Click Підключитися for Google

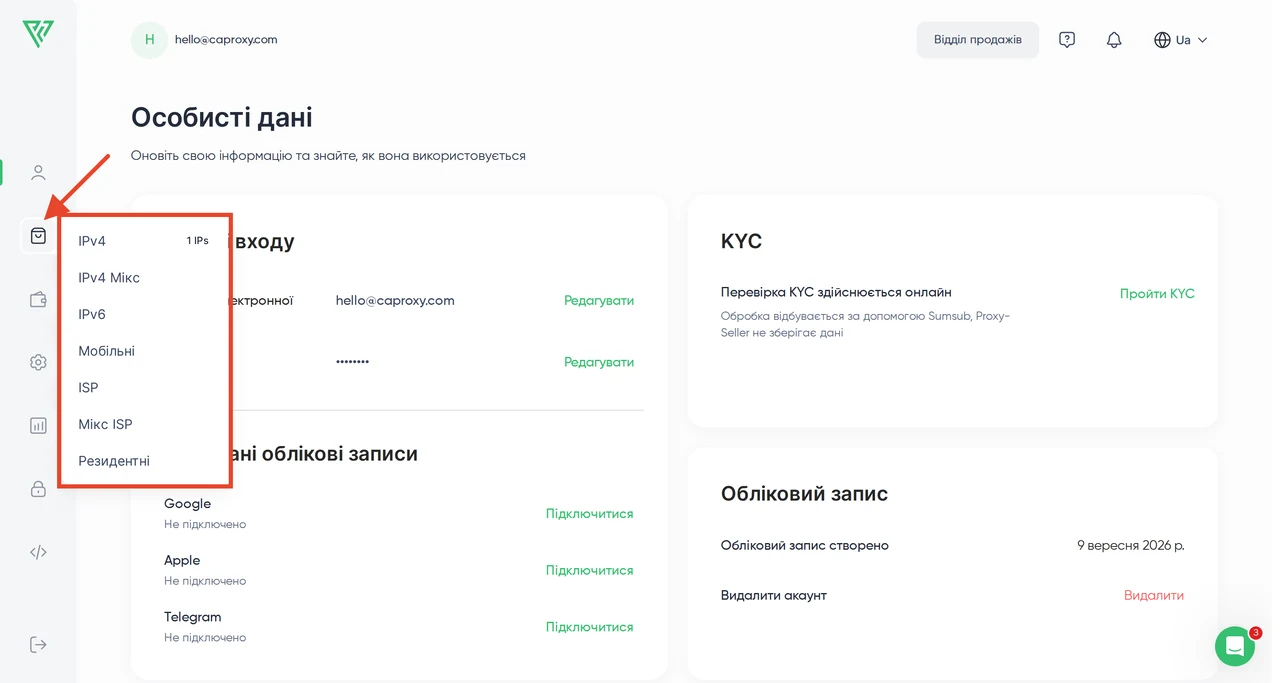click(589, 513)
